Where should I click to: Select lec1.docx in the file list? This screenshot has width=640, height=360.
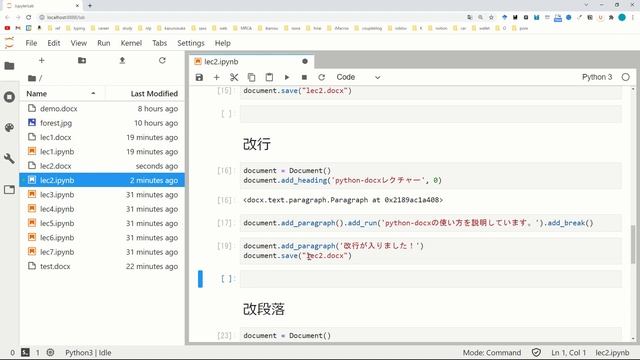(102, 137)
